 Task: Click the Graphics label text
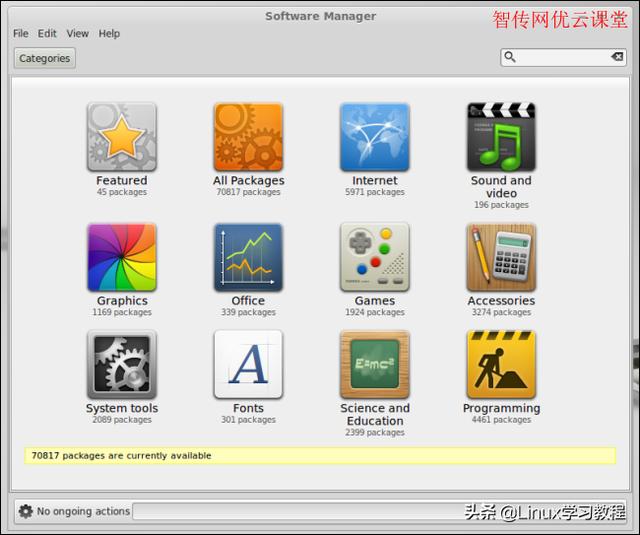[x=122, y=301]
